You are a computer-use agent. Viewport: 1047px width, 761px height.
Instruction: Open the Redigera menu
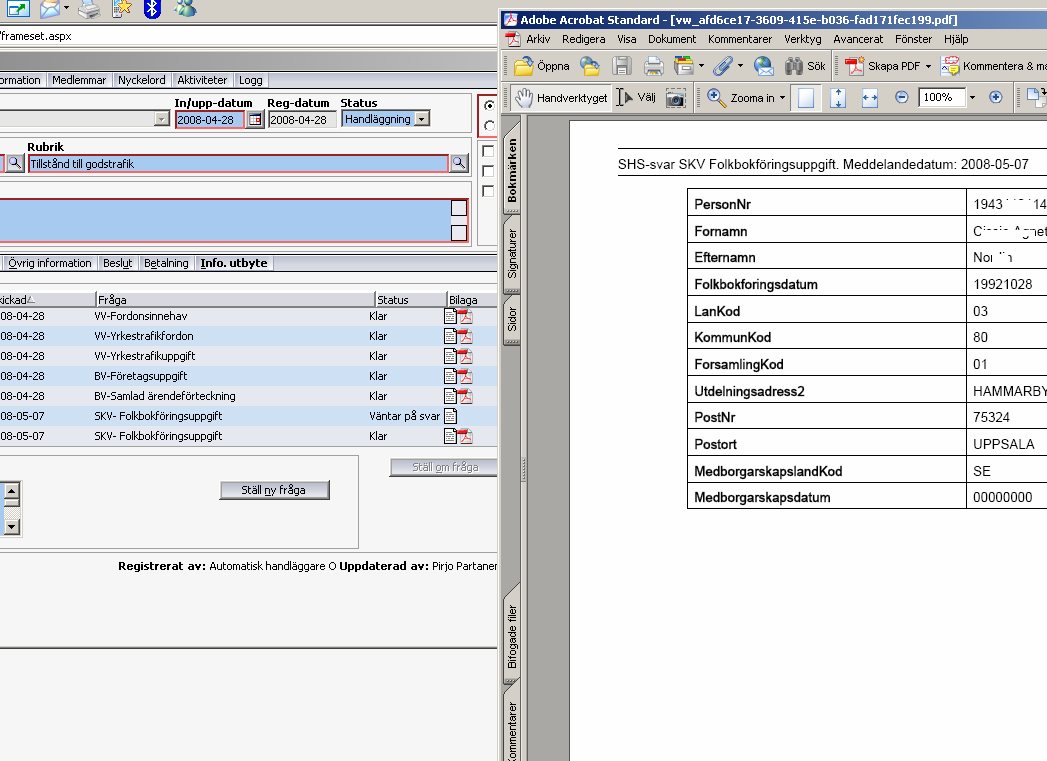coord(584,39)
